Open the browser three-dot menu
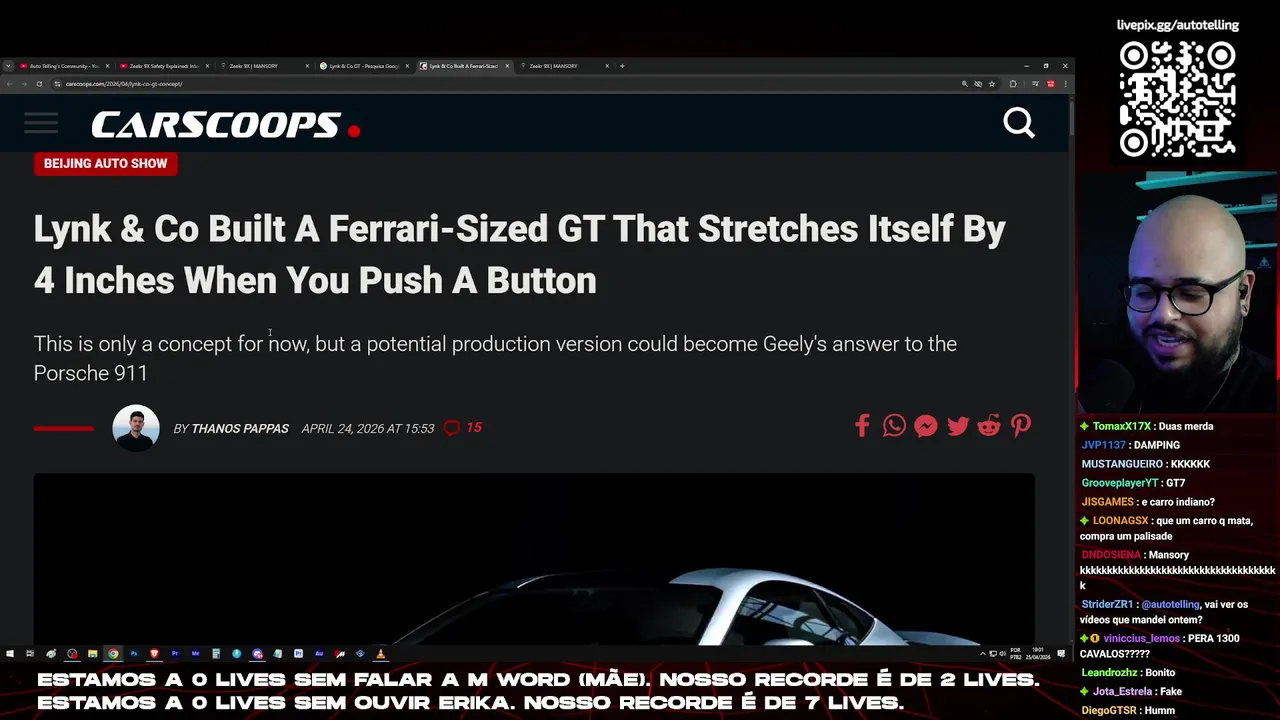The height and width of the screenshot is (720, 1280). (1066, 84)
